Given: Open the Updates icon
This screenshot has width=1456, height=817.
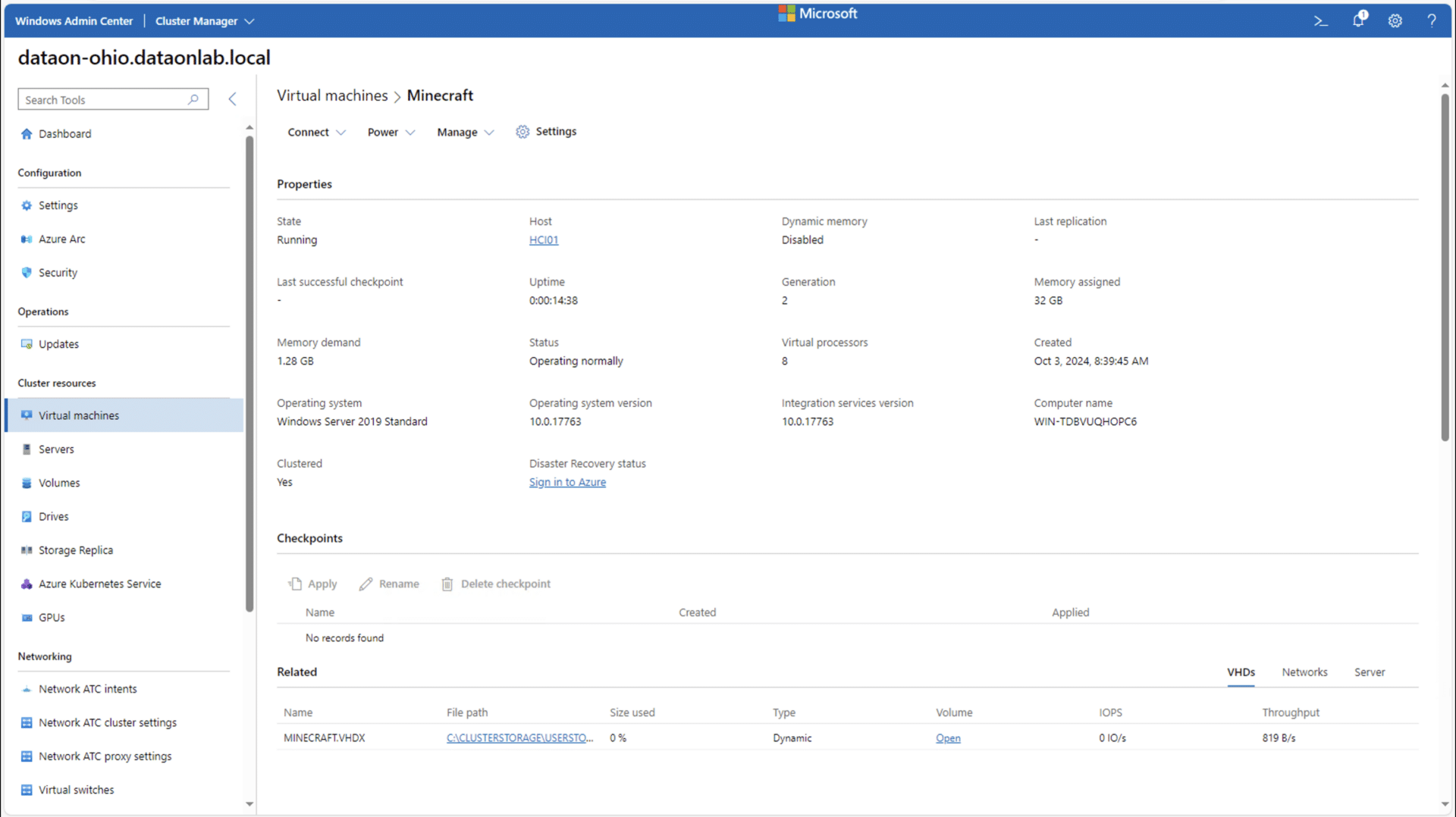Looking at the screenshot, I should [x=27, y=344].
